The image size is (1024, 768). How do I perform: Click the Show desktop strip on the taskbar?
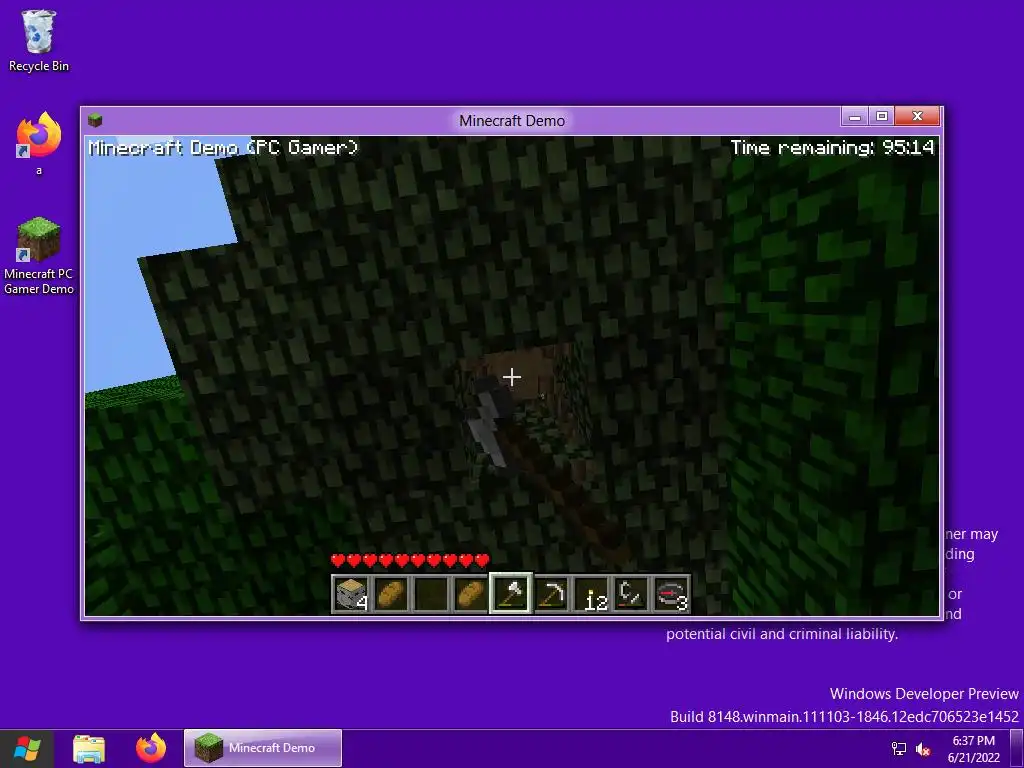[1017, 748]
